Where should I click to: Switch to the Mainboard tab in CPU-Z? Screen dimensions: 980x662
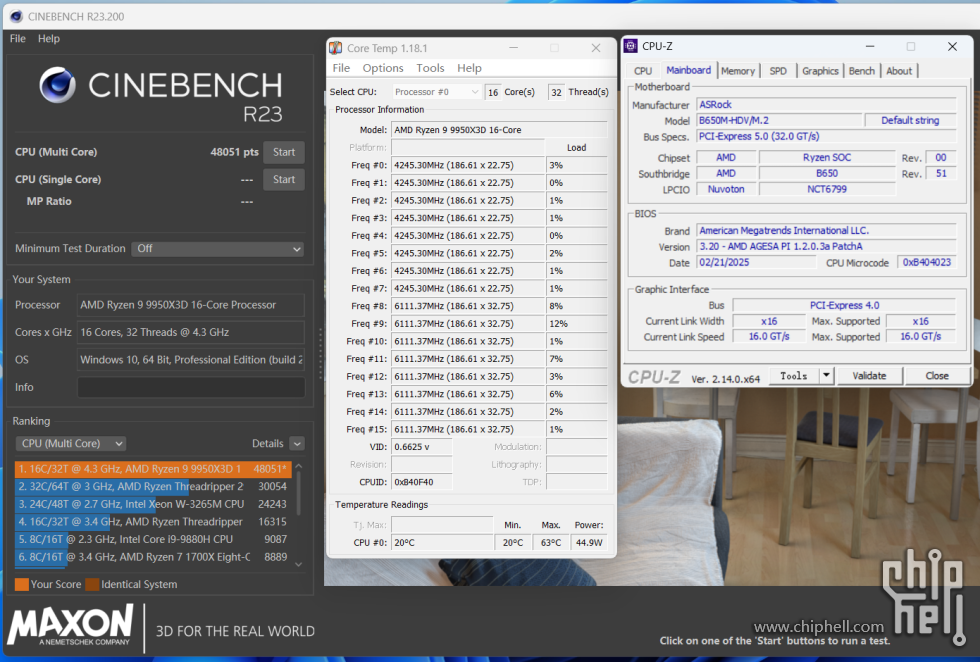click(x=688, y=70)
